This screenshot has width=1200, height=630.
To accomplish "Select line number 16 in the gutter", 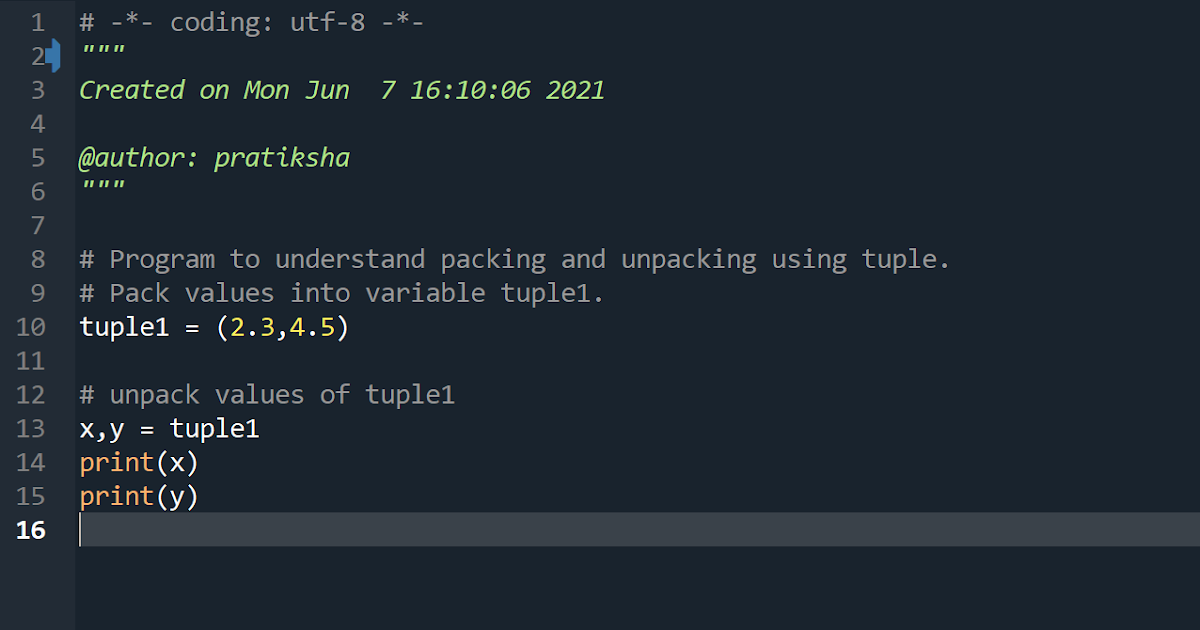I will click(31, 530).
